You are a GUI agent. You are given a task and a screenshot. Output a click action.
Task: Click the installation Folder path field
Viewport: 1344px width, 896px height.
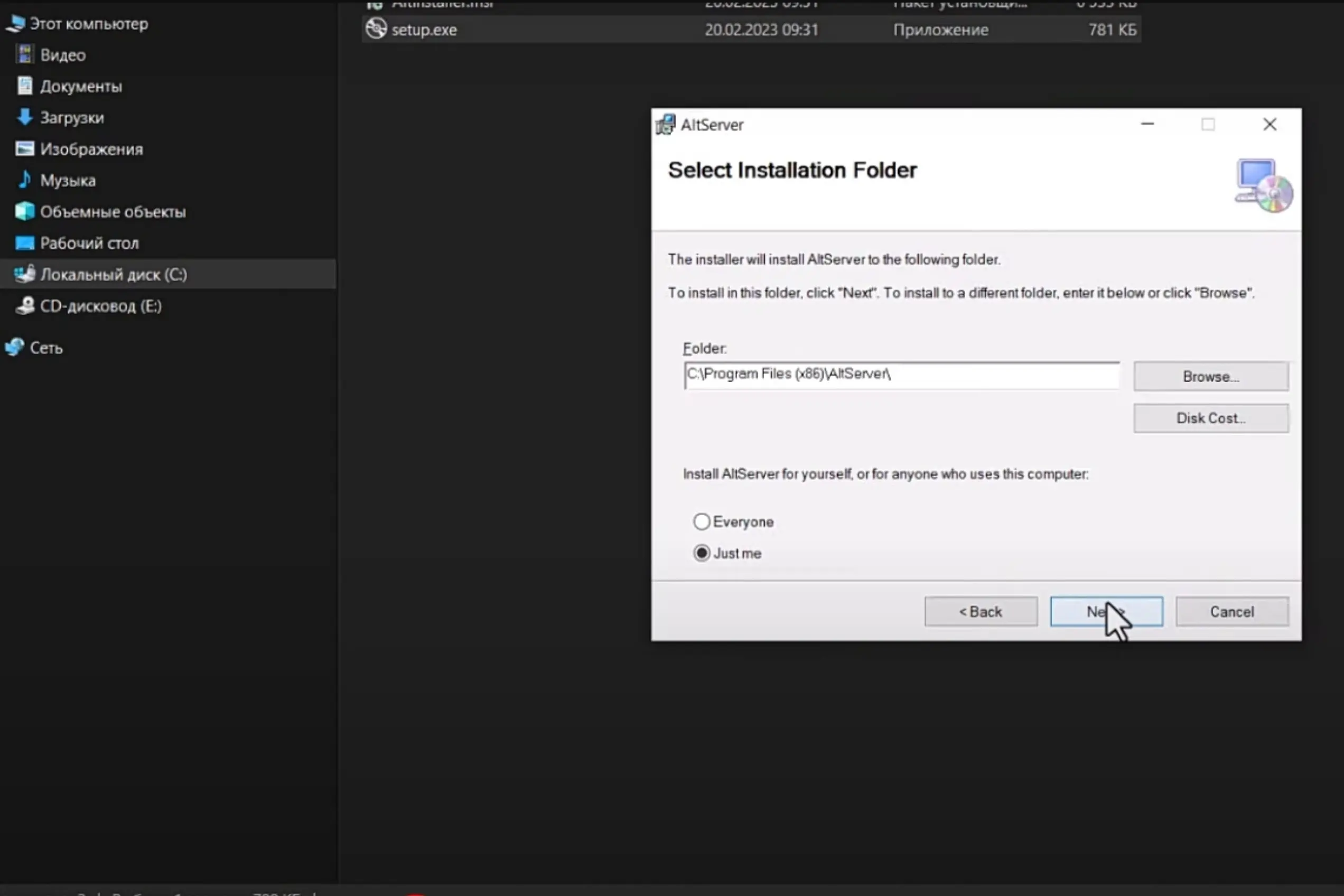point(901,376)
